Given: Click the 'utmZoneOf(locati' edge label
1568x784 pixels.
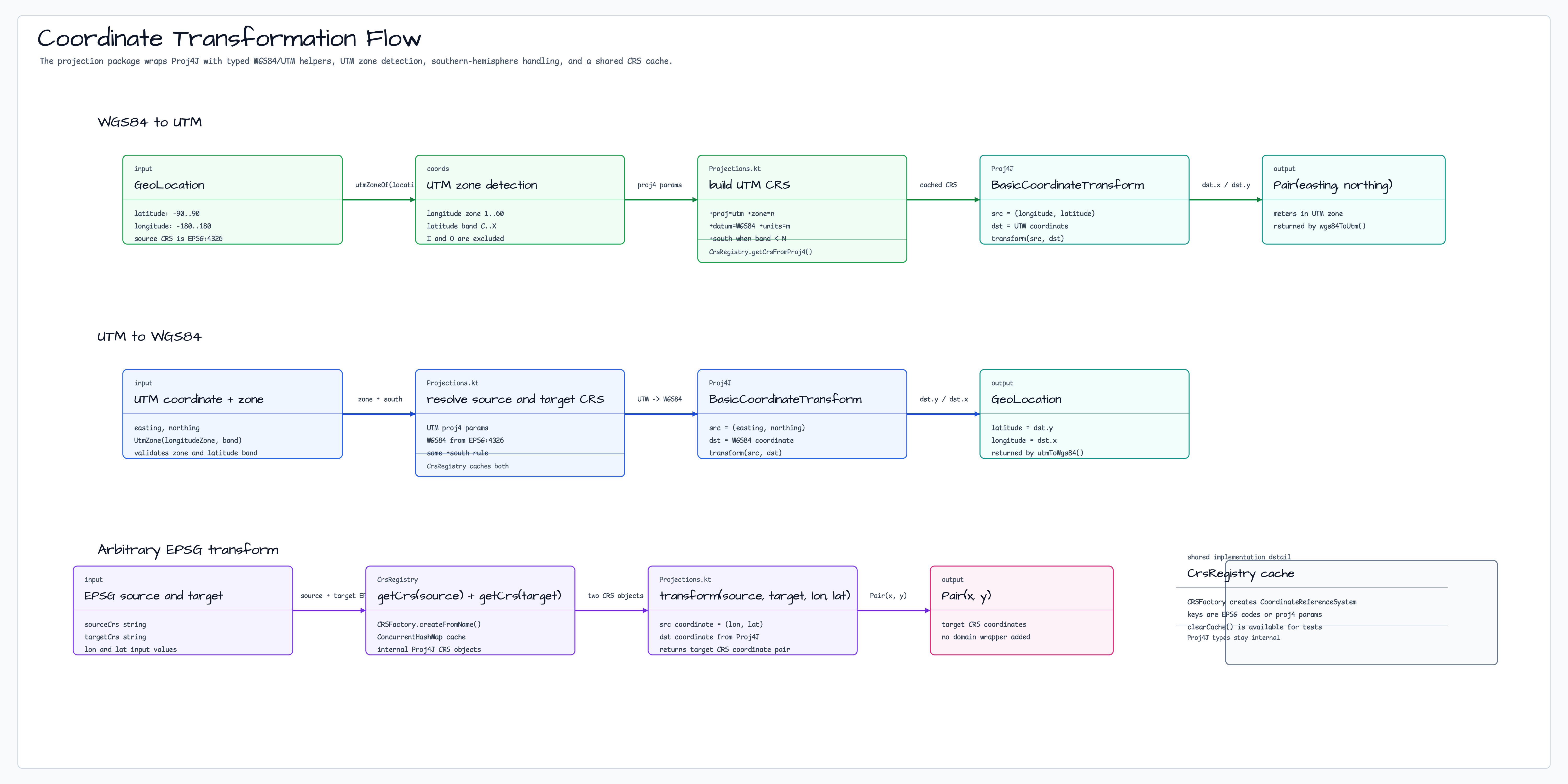Looking at the screenshot, I should 385,185.
